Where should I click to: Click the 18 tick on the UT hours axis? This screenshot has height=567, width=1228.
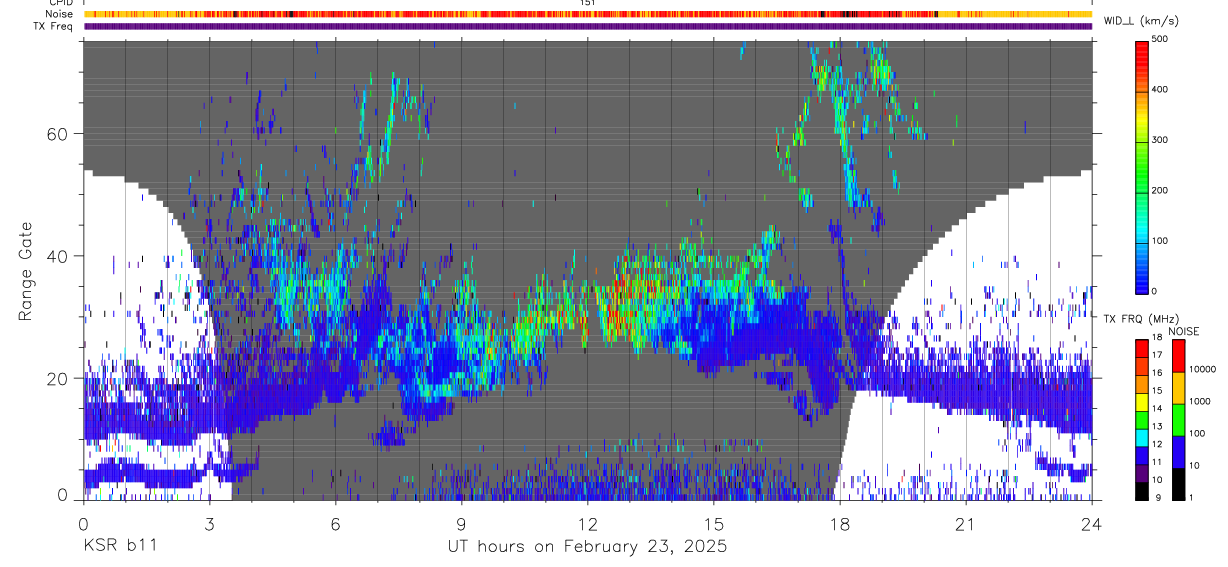[x=840, y=523]
